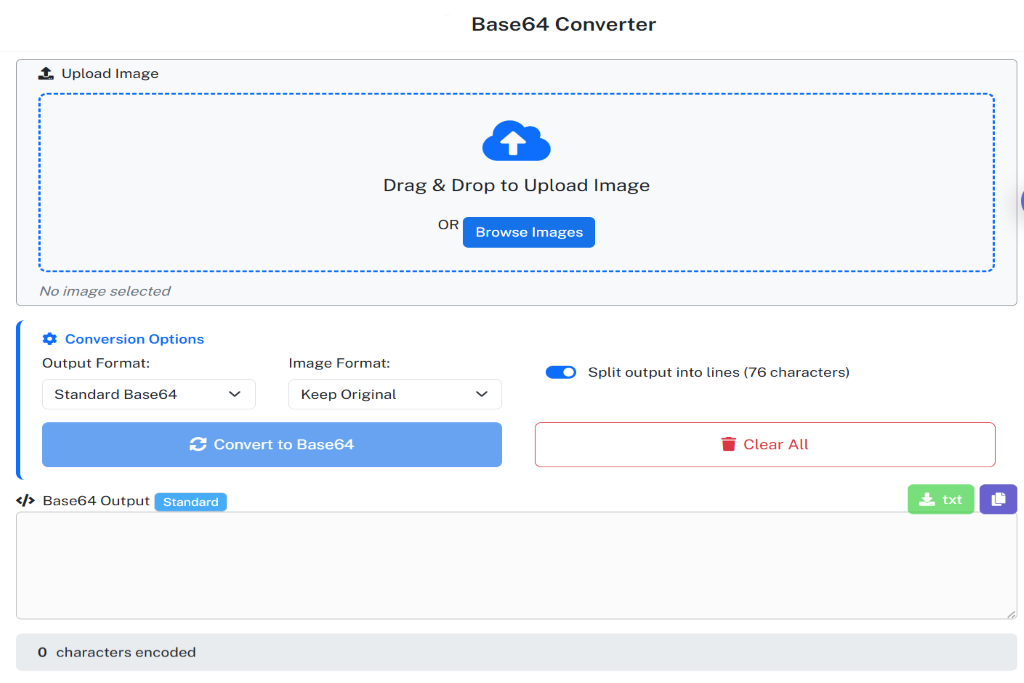Screen dimensions: 1024x683
Task: Click the code brackets icon beside Base64 Output
Action: tap(25, 501)
